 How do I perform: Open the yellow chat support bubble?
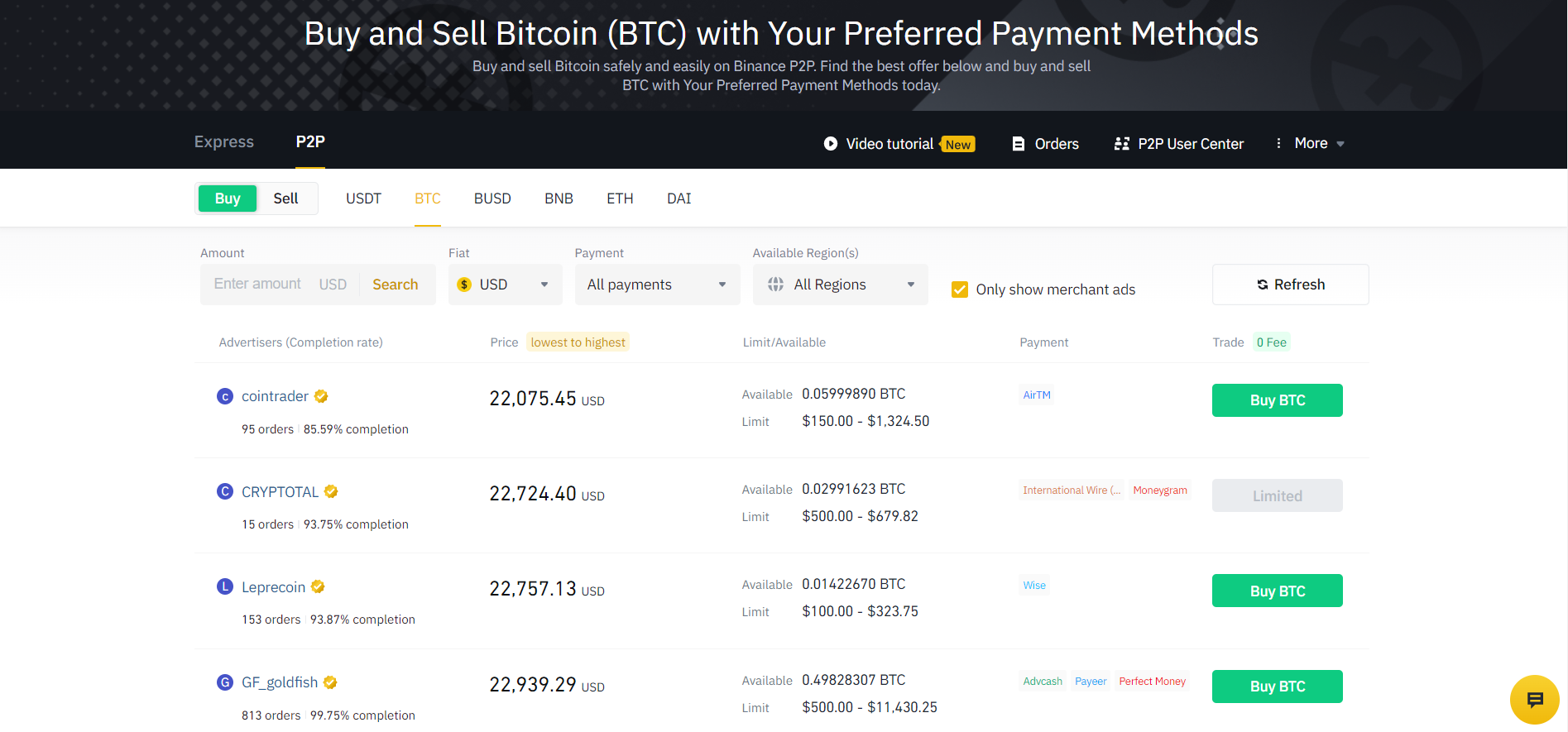point(1535,700)
